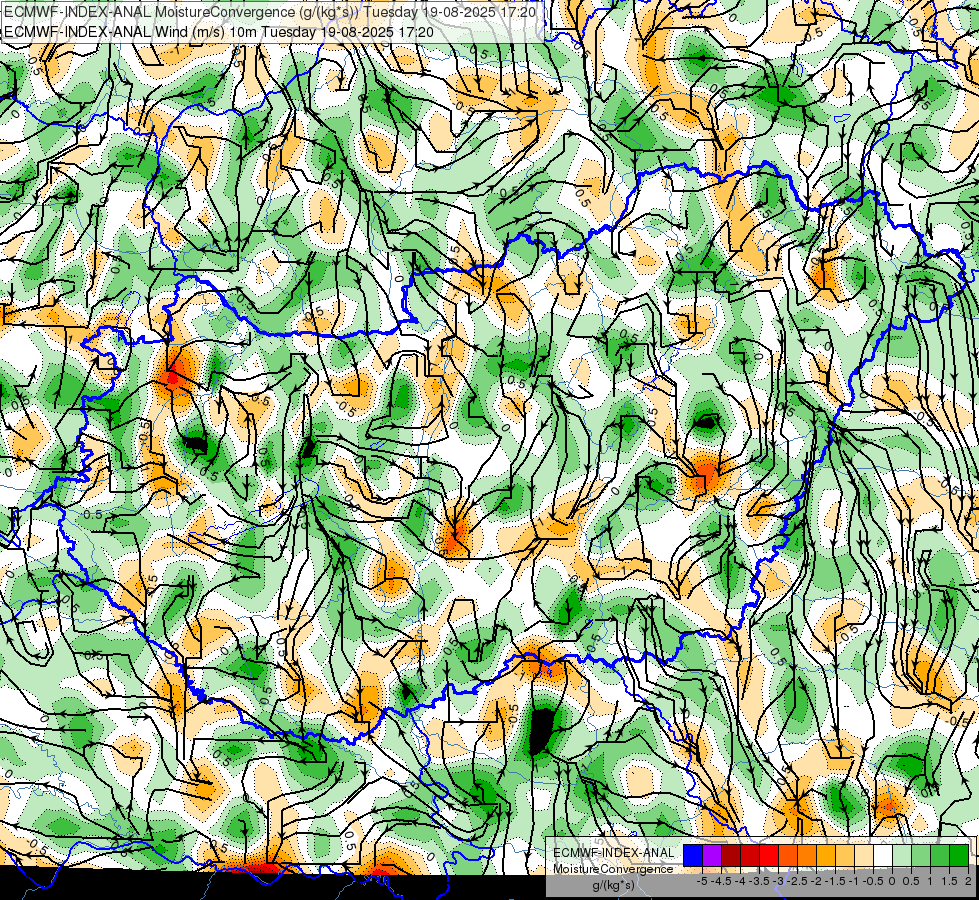Click the 'Wind (m/s) 10m' title line

(x=219, y=31)
